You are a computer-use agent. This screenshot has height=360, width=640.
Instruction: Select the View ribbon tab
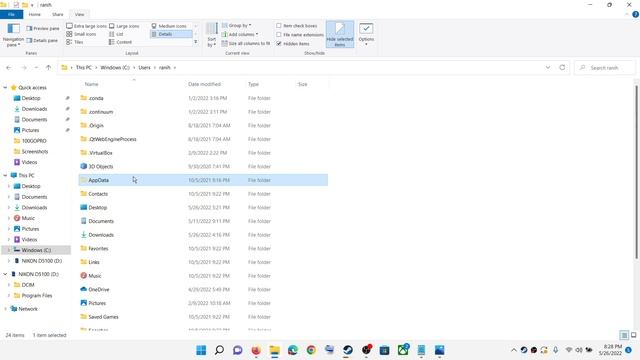tap(80, 14)
